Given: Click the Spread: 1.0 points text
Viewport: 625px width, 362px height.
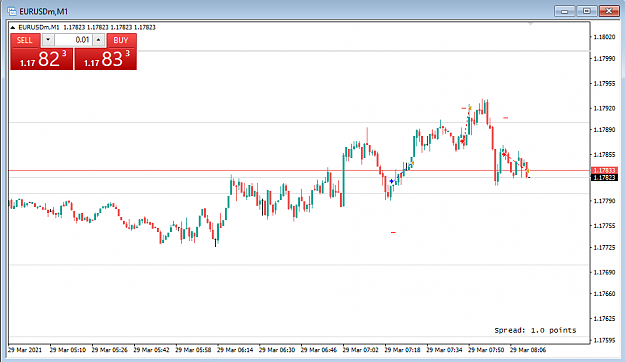Looking at the screenshot, I should (535, 330).
